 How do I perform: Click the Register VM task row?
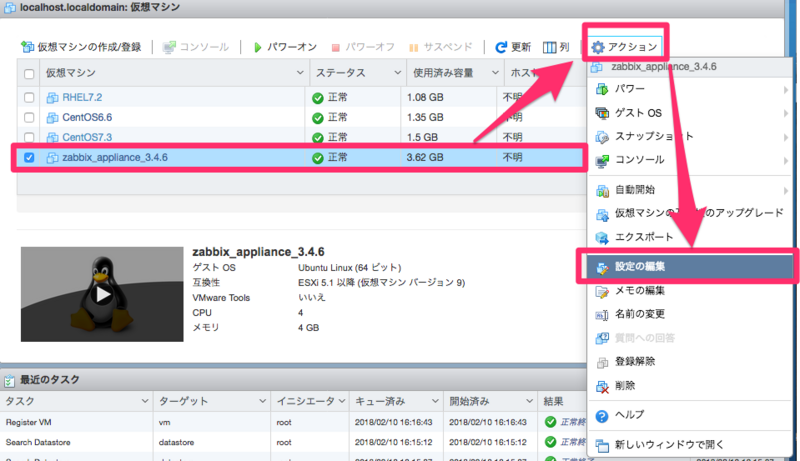coord(293,422)
